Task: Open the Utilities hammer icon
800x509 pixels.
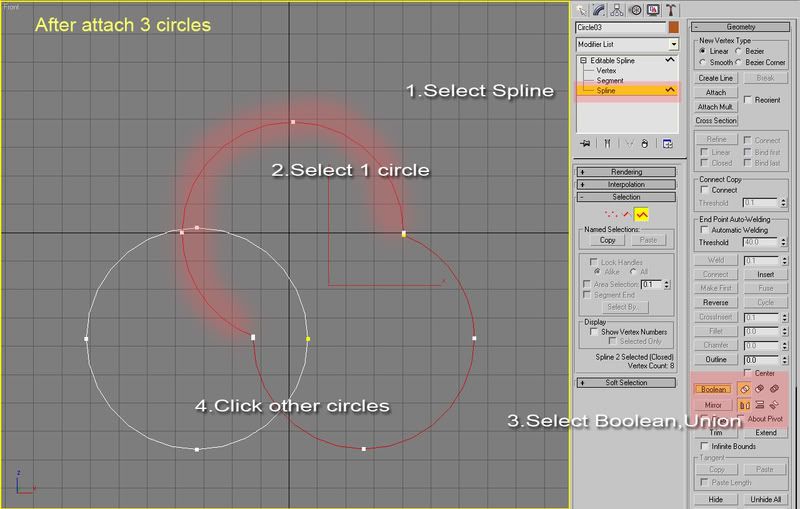Action: (x=670, y=9)
